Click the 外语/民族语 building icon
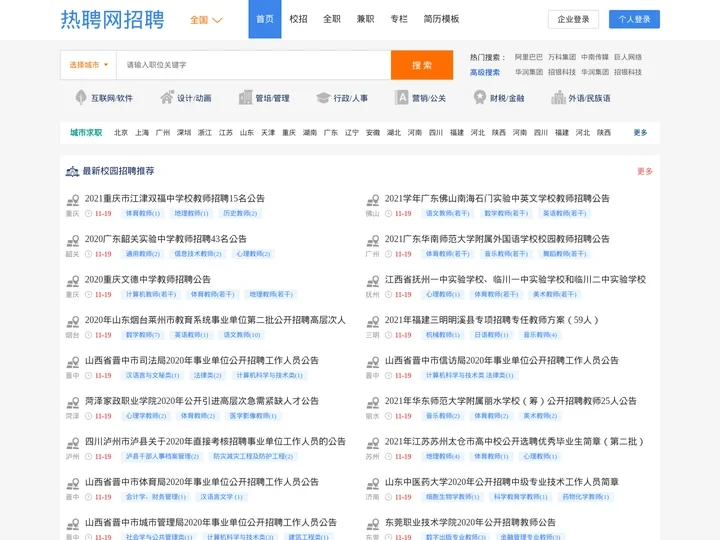The height and width of the screenshot is (540, 720). click(x=558, y=97)
